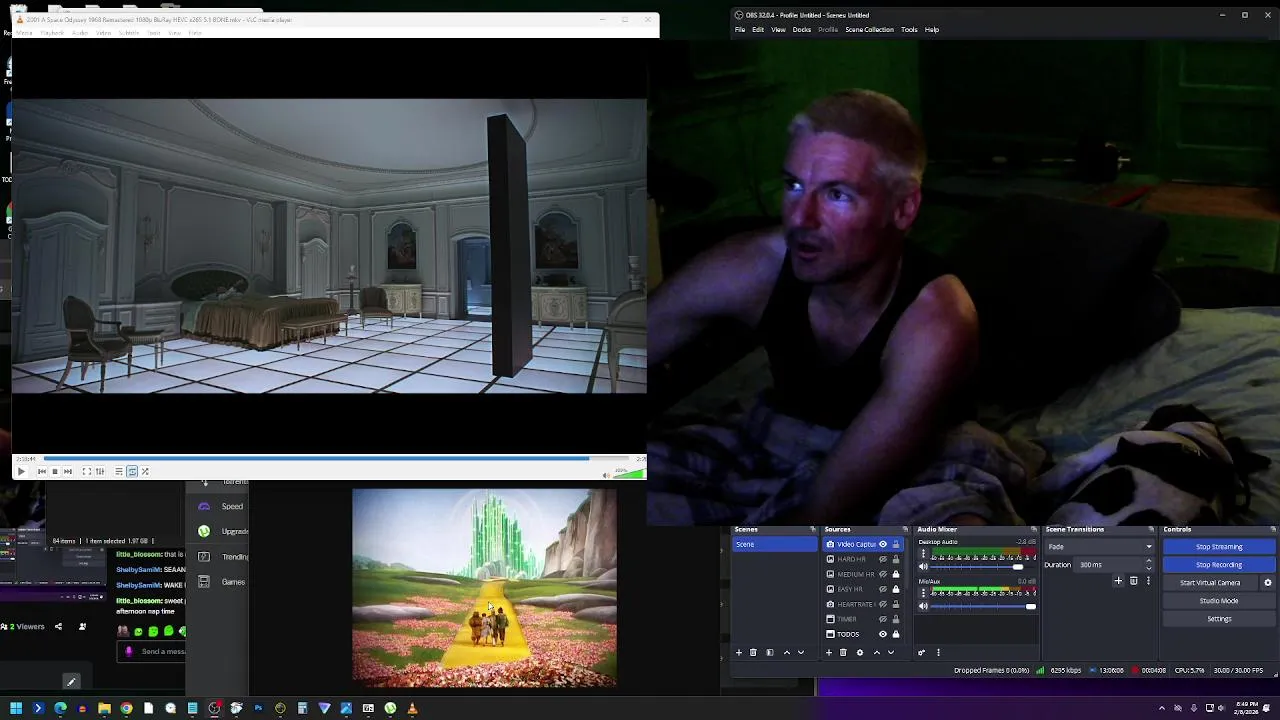Open Photoshop from the taskbar
This screenshot has width=1280, height=720.
[x=258, y=708]
